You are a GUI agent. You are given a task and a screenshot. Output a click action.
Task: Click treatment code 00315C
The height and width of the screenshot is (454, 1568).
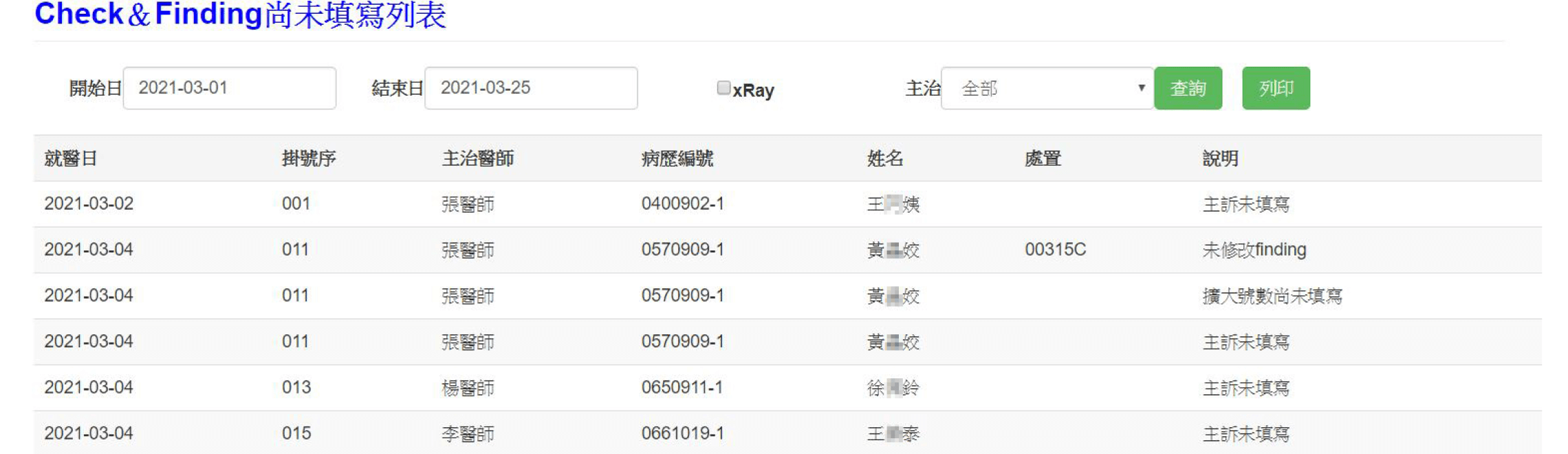click(x=1055, y=250)
